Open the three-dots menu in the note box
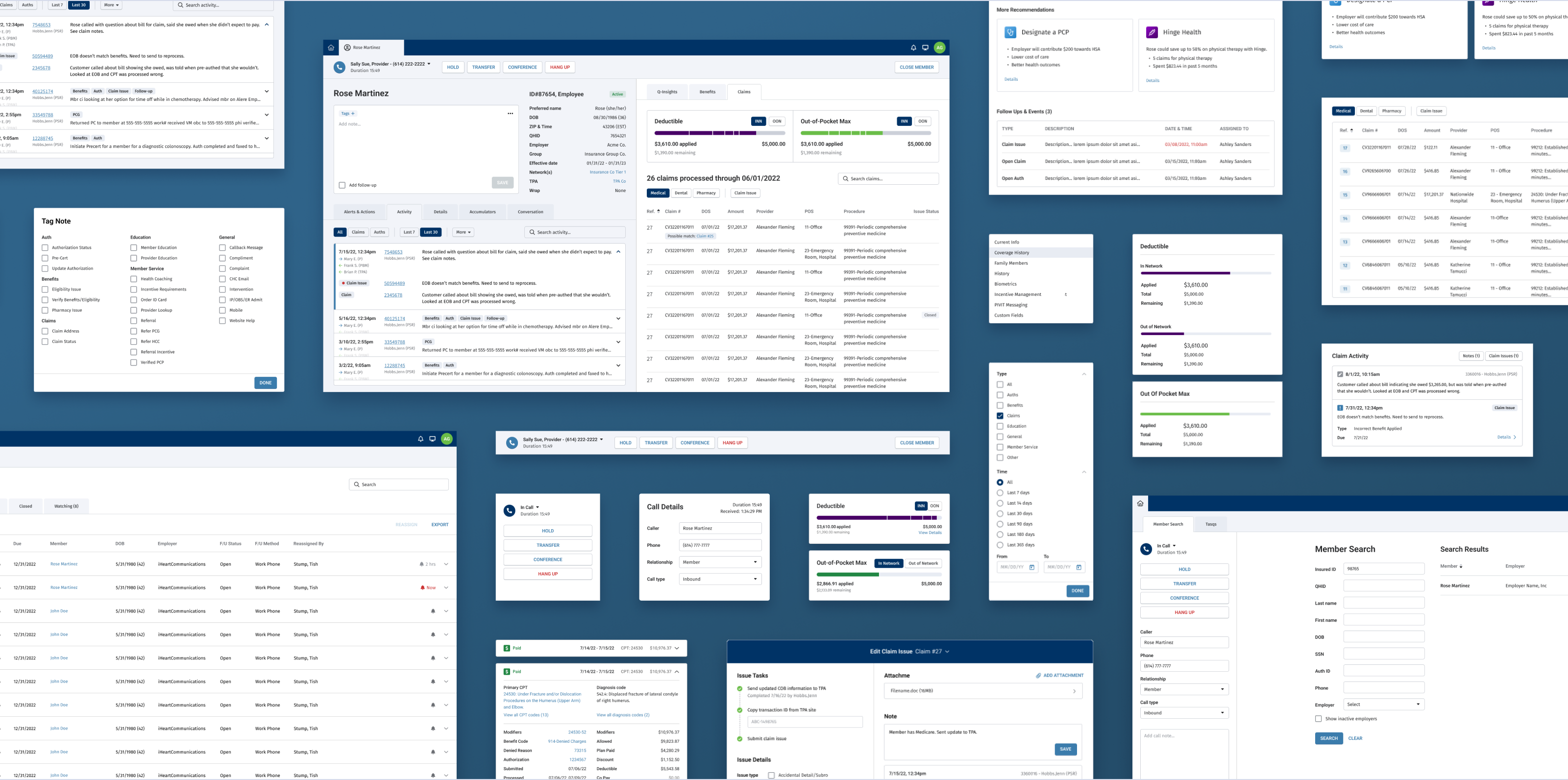This screenshot has height=780, width=1568. [510, 114]
